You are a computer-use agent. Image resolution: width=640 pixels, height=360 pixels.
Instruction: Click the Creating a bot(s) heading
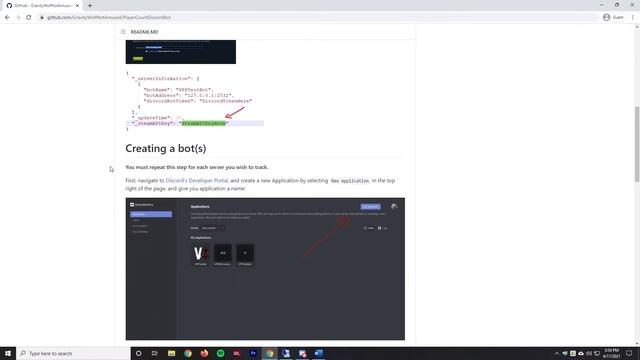[166, 149]
